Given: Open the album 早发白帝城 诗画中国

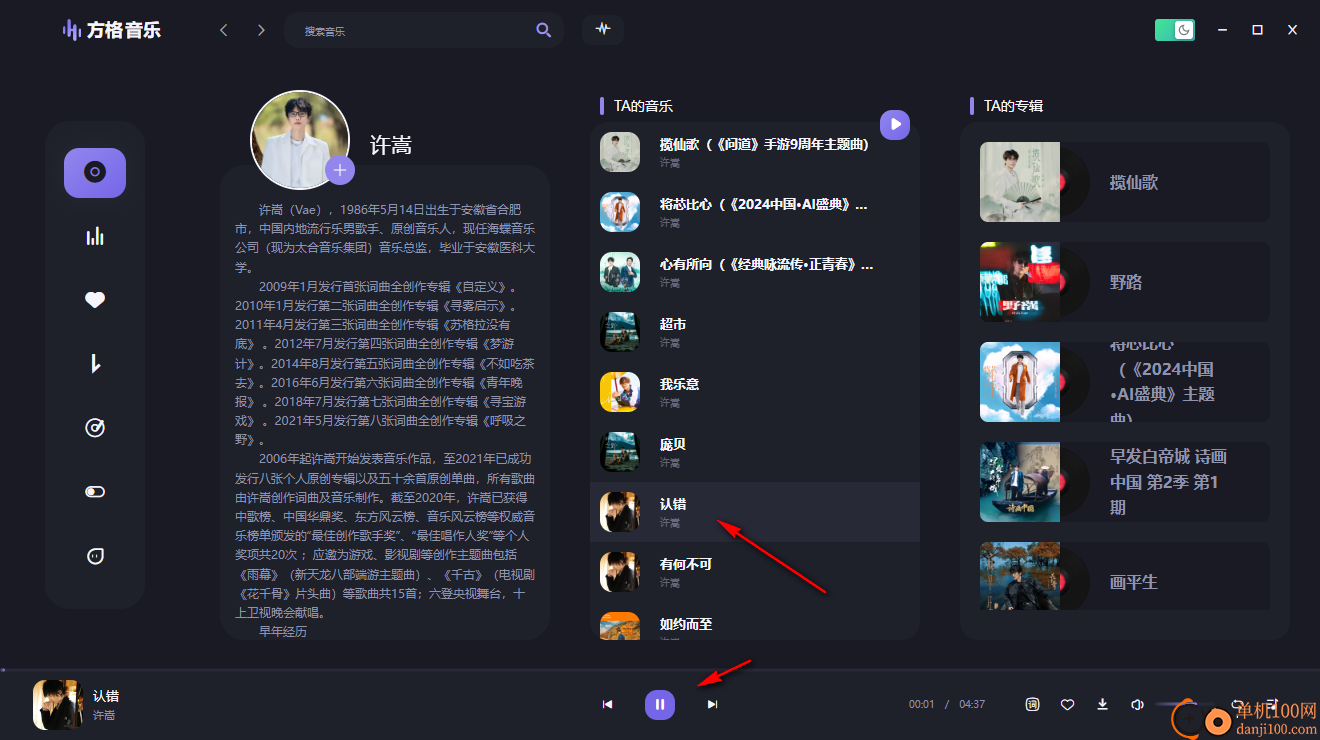Looking at the screenshot, I should 1125,482.
